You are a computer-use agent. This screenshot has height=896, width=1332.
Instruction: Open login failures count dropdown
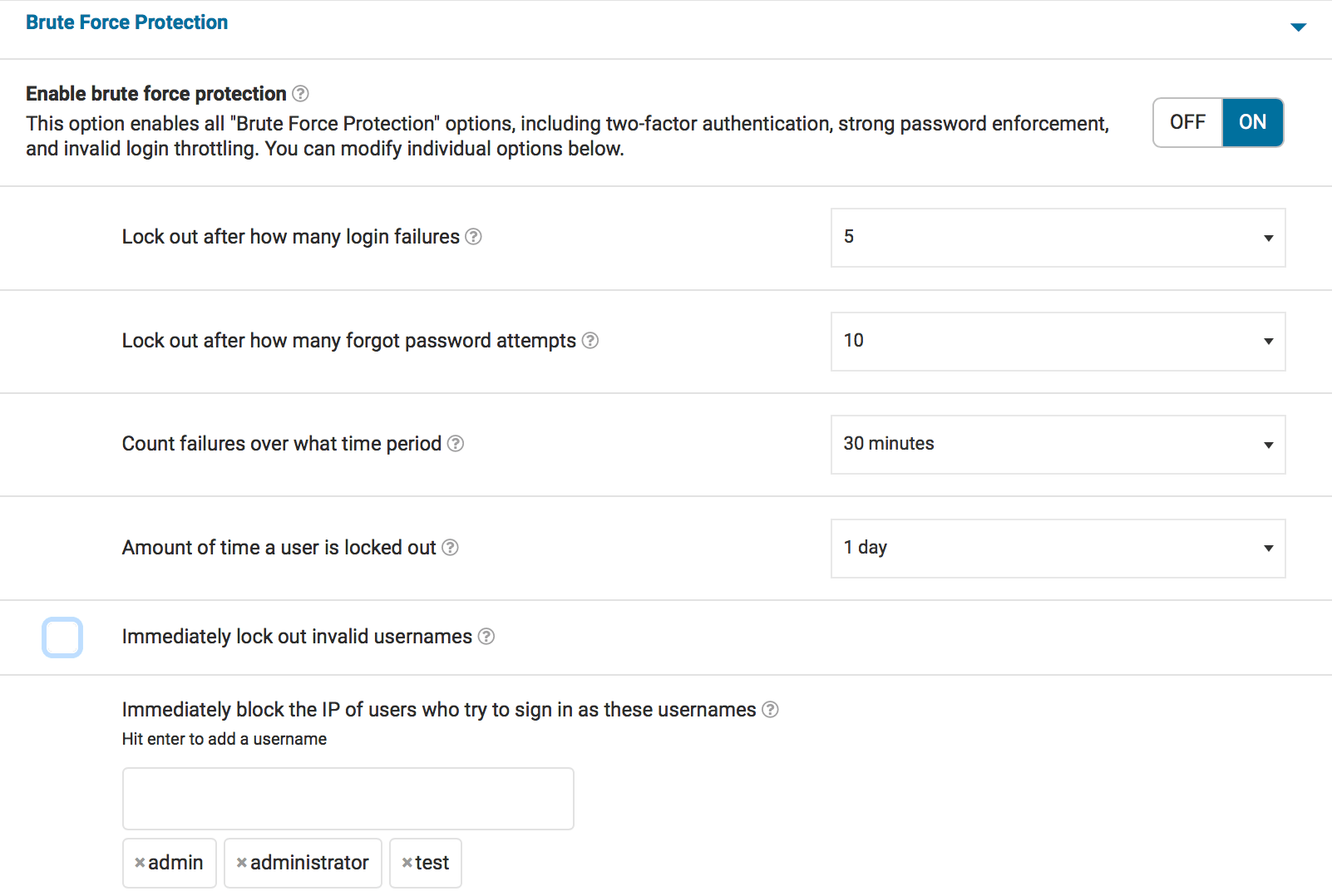click(x=1058, y=238)
